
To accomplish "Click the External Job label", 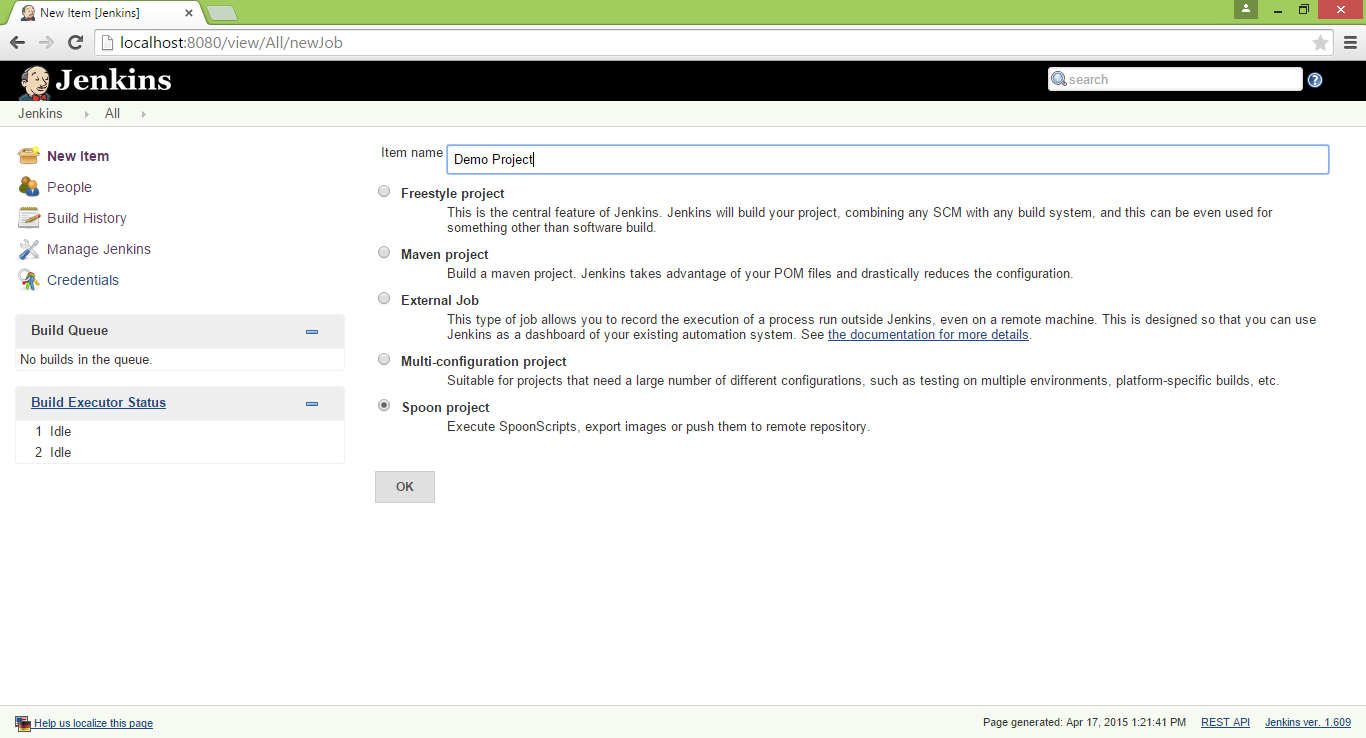I will tap(440, 300).
